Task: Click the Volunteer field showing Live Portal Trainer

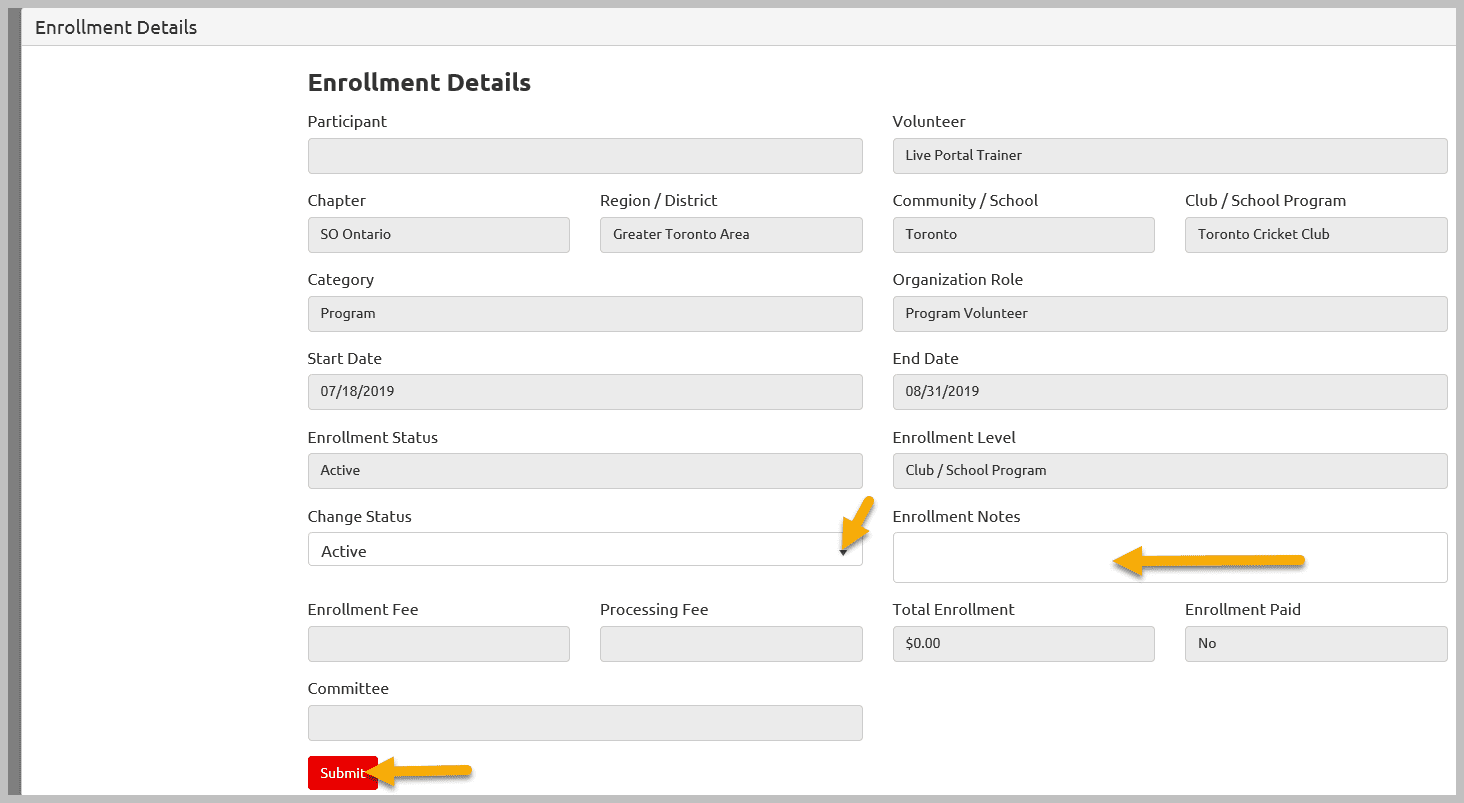Action: click(x=1170, y=156)
